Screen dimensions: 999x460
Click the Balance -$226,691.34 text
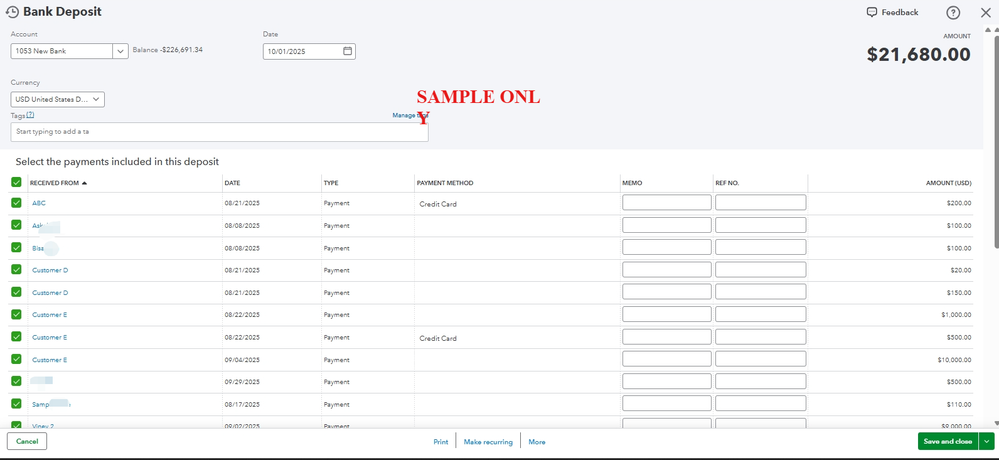point(168,50)
